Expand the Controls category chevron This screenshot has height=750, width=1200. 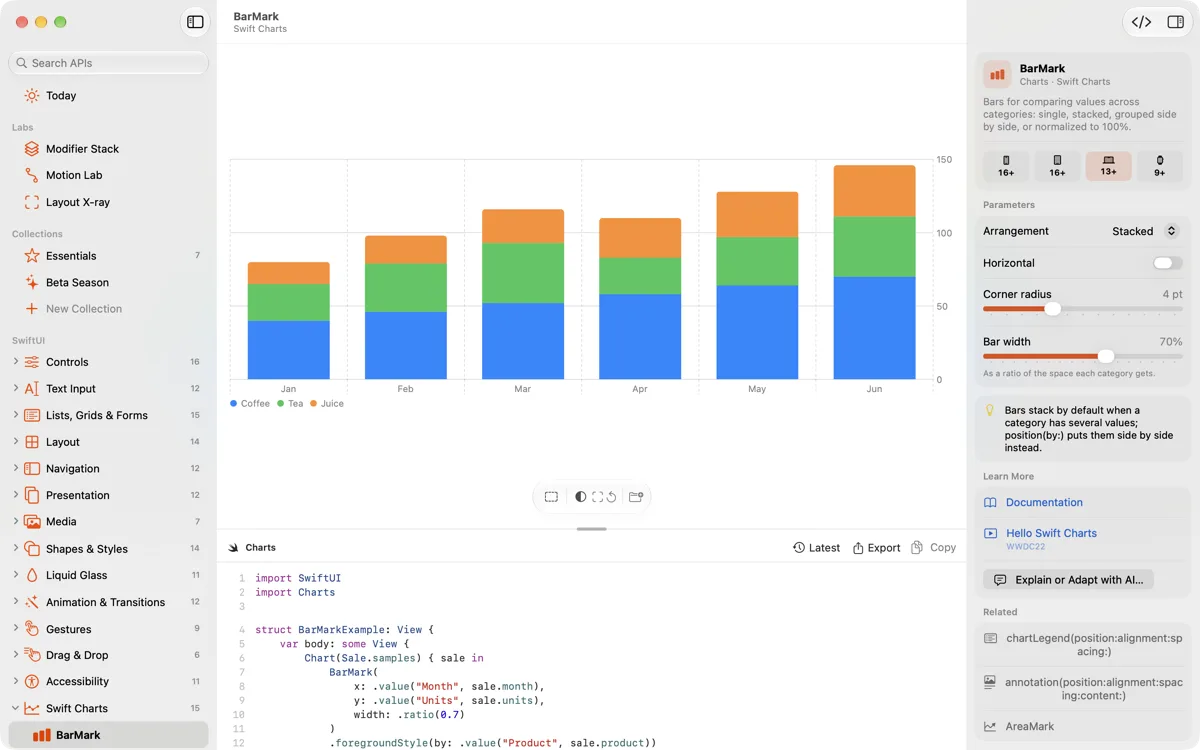coord(15,362)
